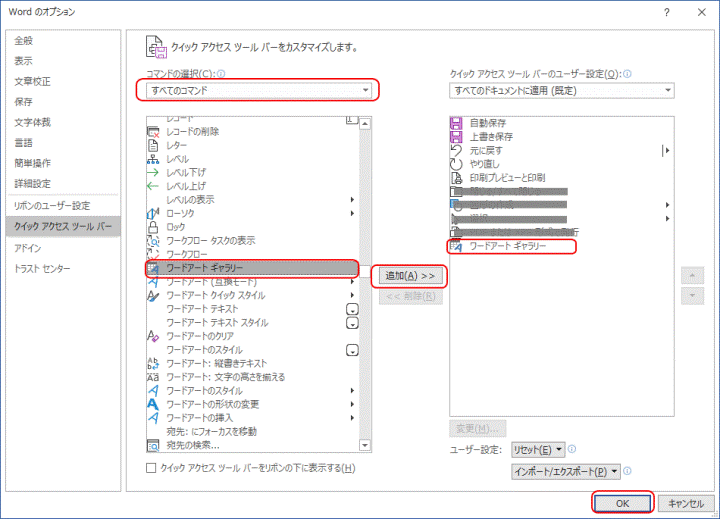This screenshot has height=519, width=720.
Task: Expand submenu arrow of ワードアートの挿入
Action: coord(352,418)
